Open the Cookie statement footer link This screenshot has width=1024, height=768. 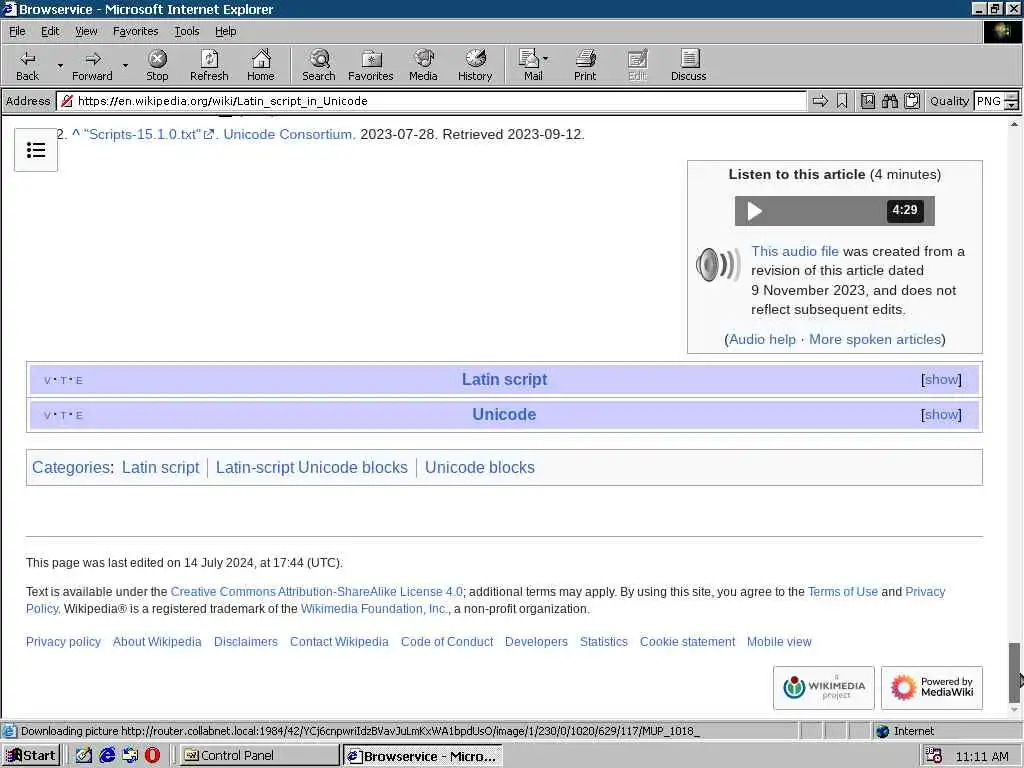pyautogui.click(x=687, y=641)
